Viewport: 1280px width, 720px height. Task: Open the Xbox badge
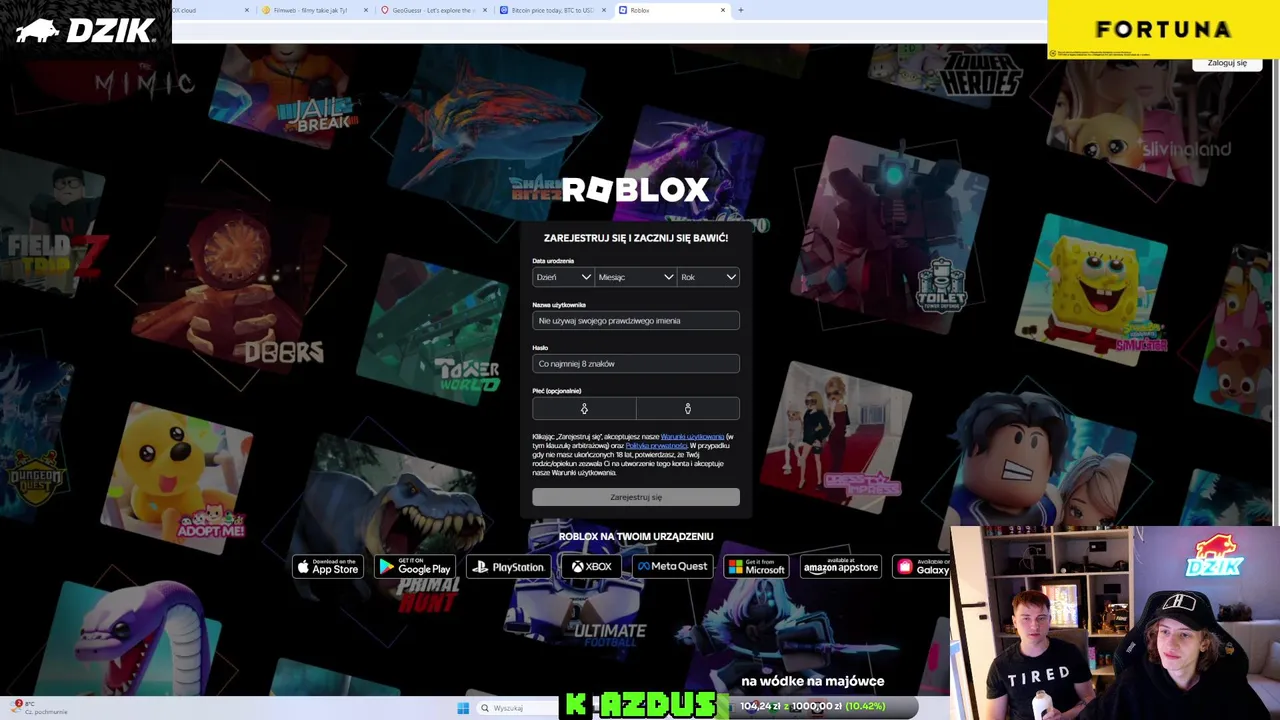point(591,567)
